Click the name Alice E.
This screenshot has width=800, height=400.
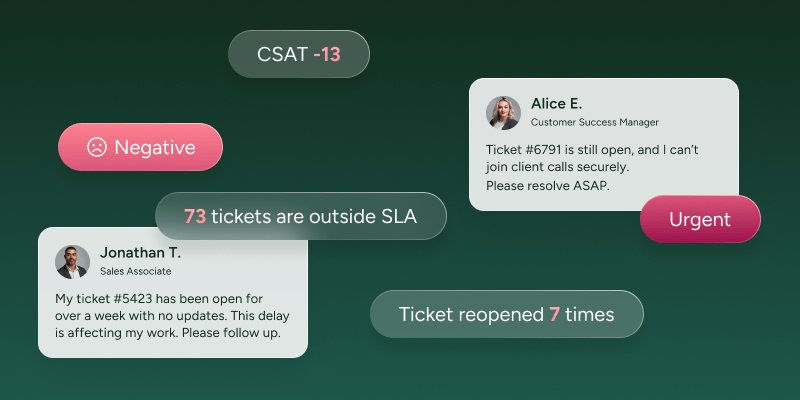[x=556, y=104]
